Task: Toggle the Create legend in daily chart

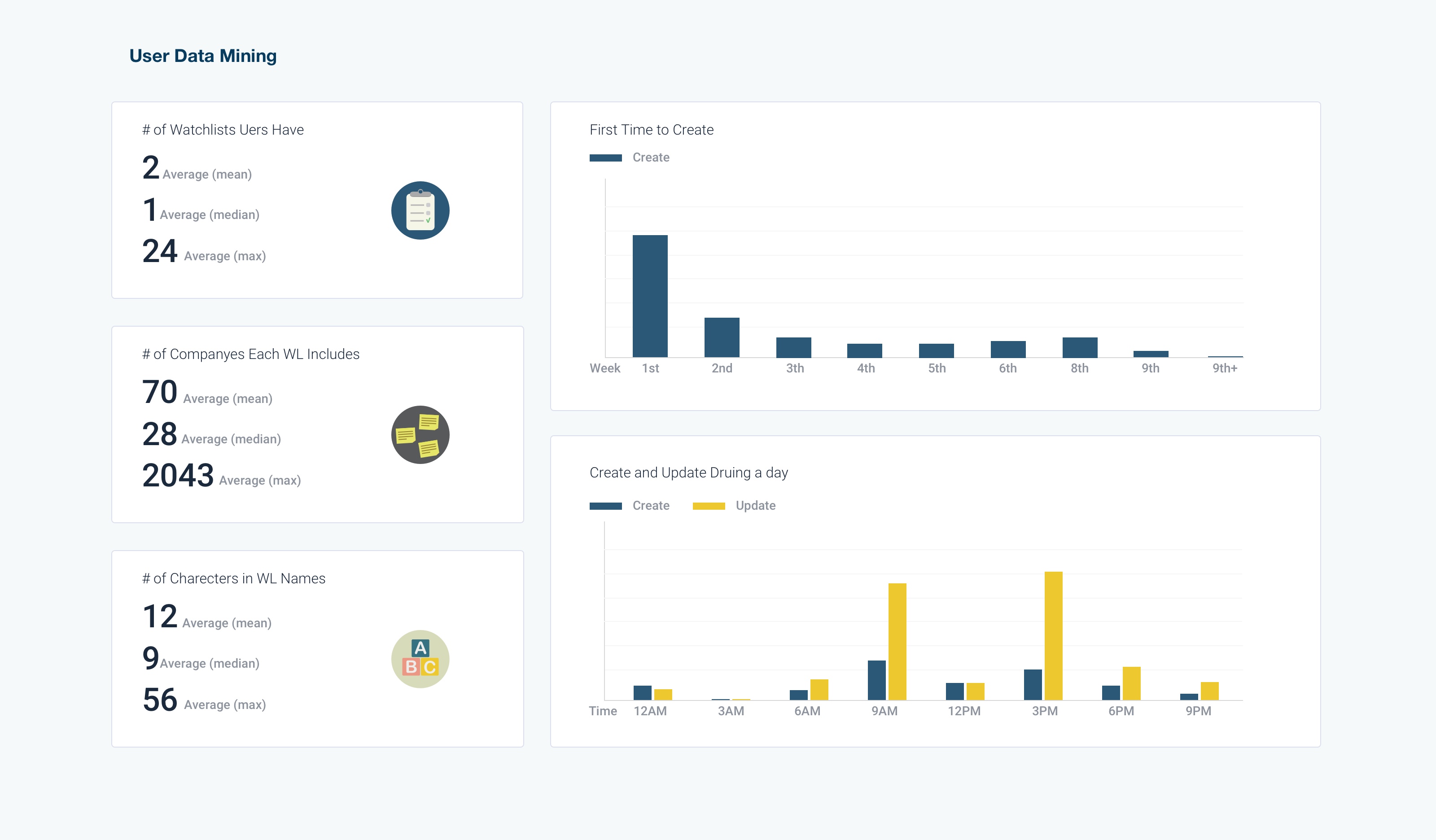Action: (650, 506)
